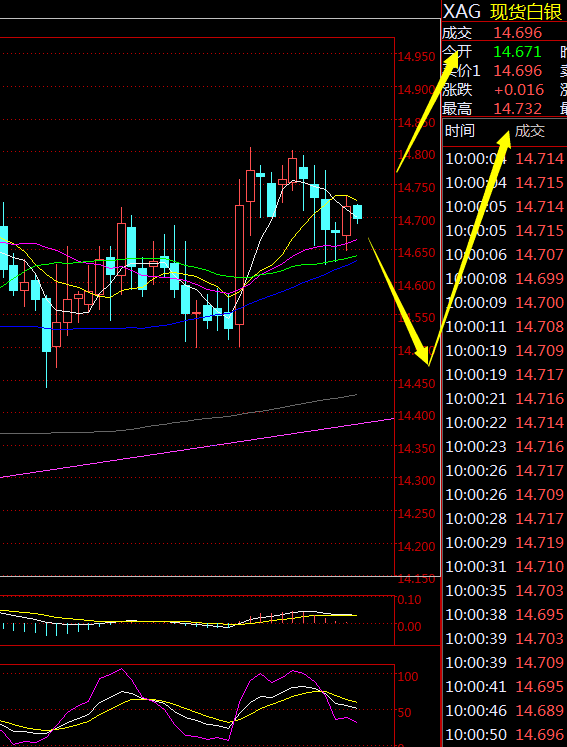Click the 14.200 price axis label
The image size is (567, 747).
(x=416, y=546)
